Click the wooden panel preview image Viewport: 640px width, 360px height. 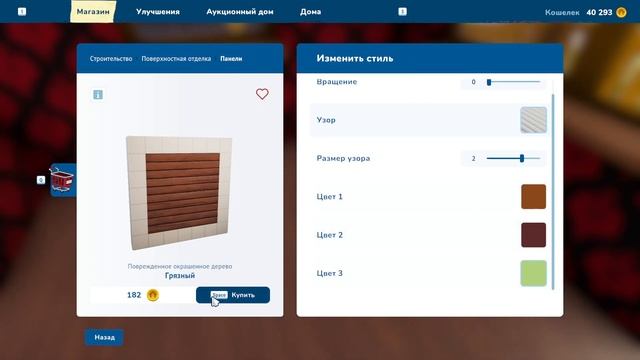click(179, 193)
